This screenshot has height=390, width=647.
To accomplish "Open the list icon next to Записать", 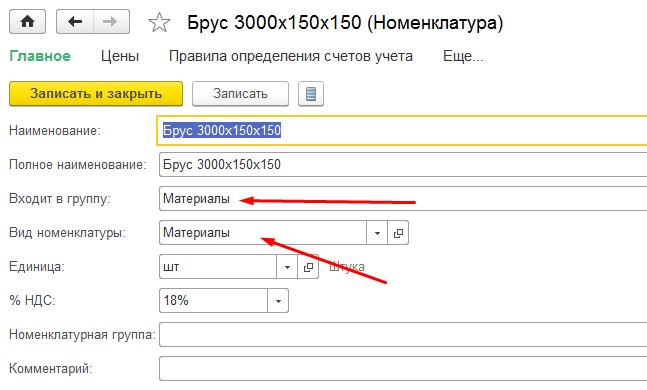I will pyautogui.click(x=311, y=94).
